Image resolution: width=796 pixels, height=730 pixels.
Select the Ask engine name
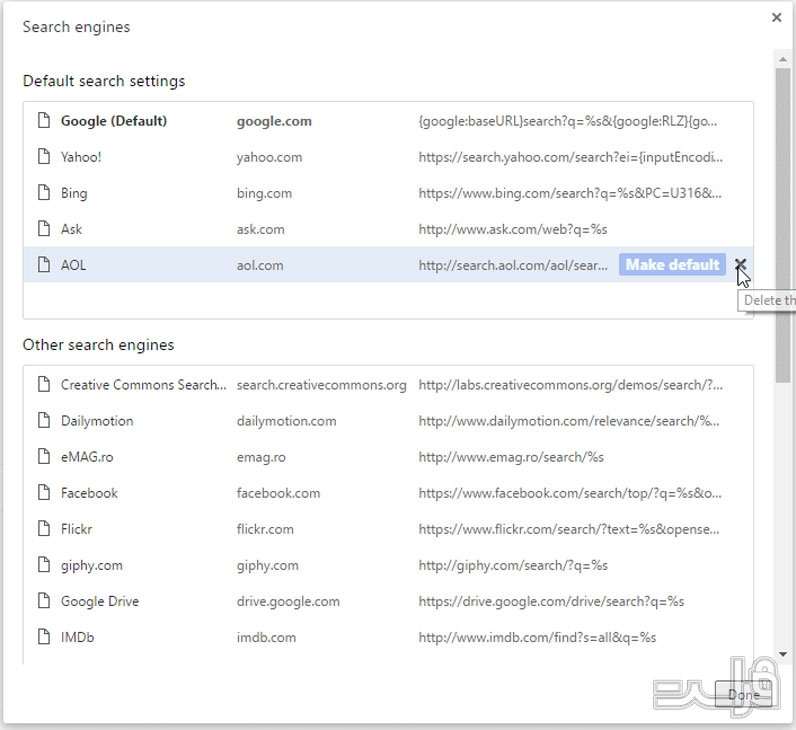point(72,229)
